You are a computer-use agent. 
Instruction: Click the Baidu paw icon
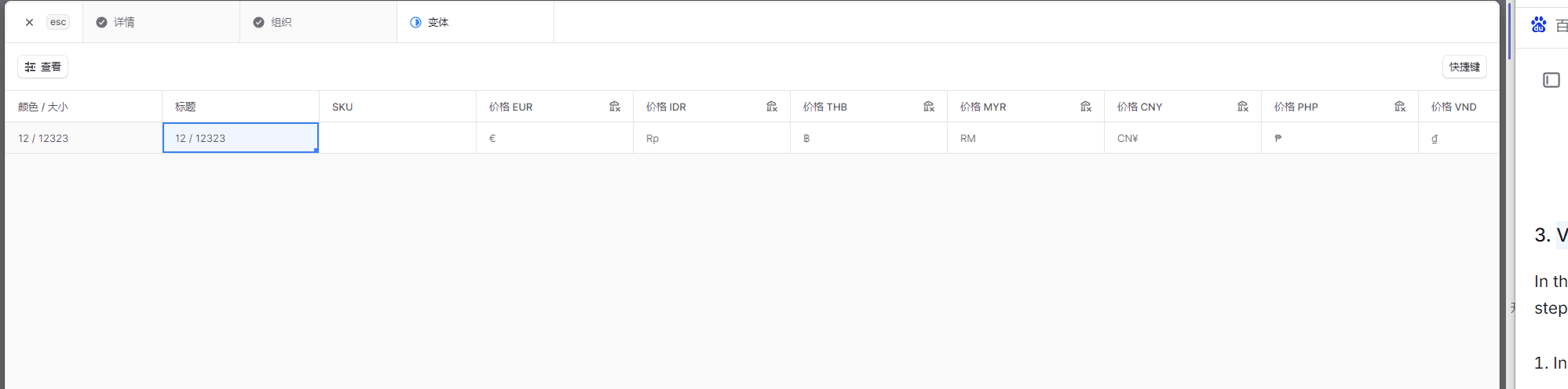click(1539, 25)
